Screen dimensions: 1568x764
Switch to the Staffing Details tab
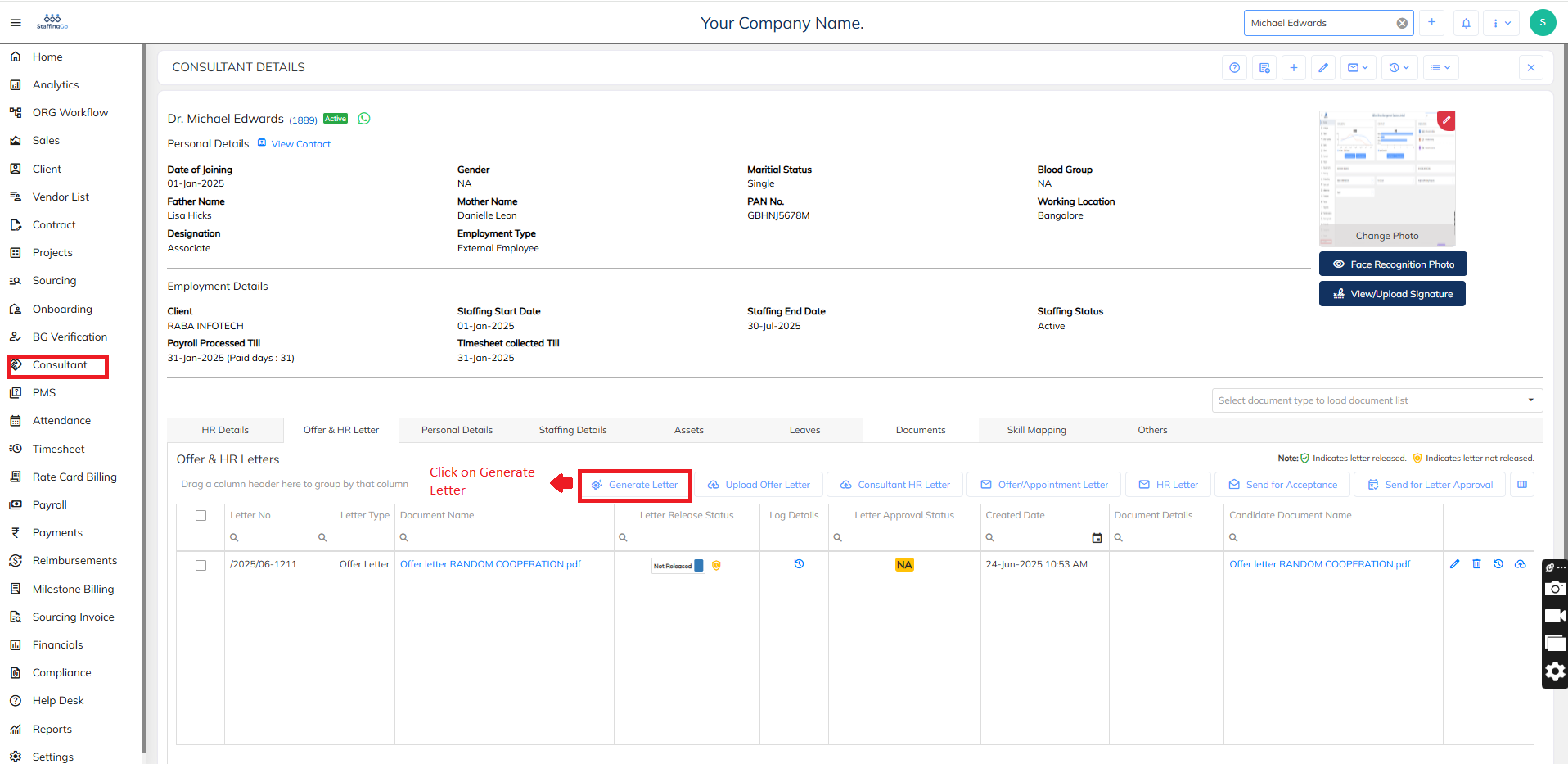(573, 430)
